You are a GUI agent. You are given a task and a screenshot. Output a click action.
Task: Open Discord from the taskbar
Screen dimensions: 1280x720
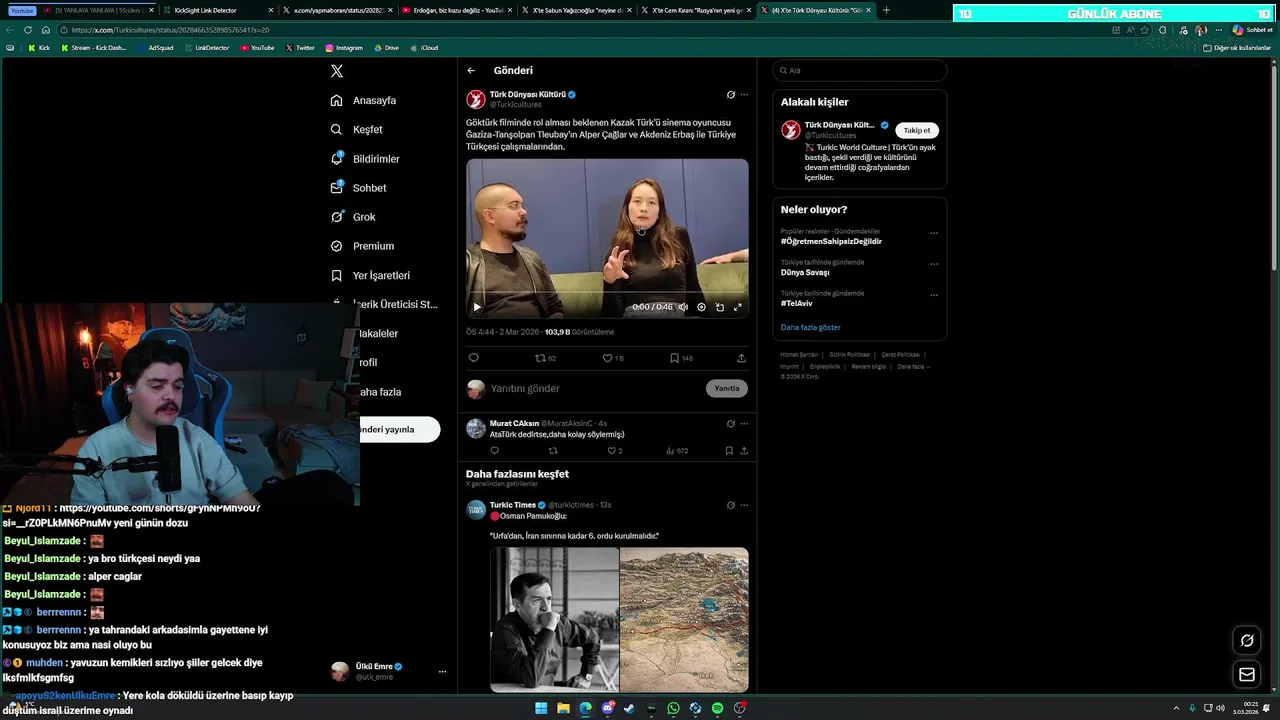(607, 708)
